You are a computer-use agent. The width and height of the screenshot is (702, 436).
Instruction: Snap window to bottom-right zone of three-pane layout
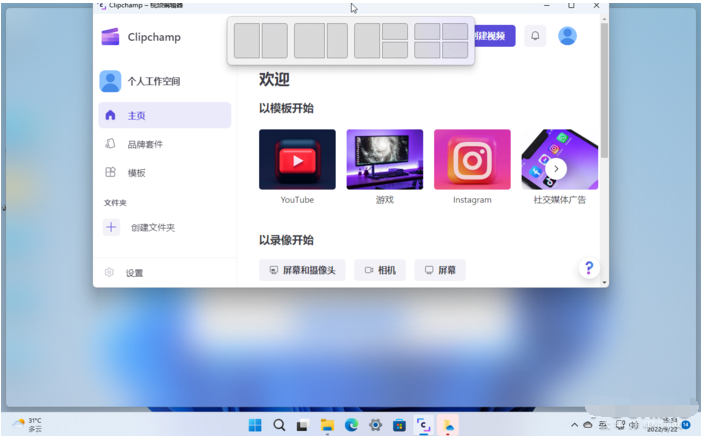pyautogui.click(x=395, y=50)
